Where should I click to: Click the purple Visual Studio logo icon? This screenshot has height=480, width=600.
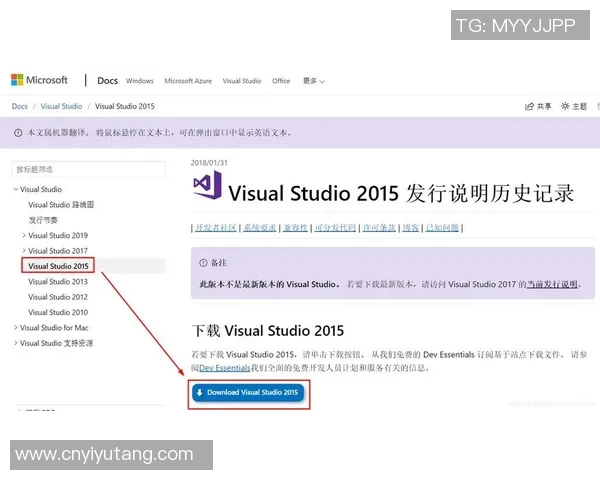tap(207, 189)
